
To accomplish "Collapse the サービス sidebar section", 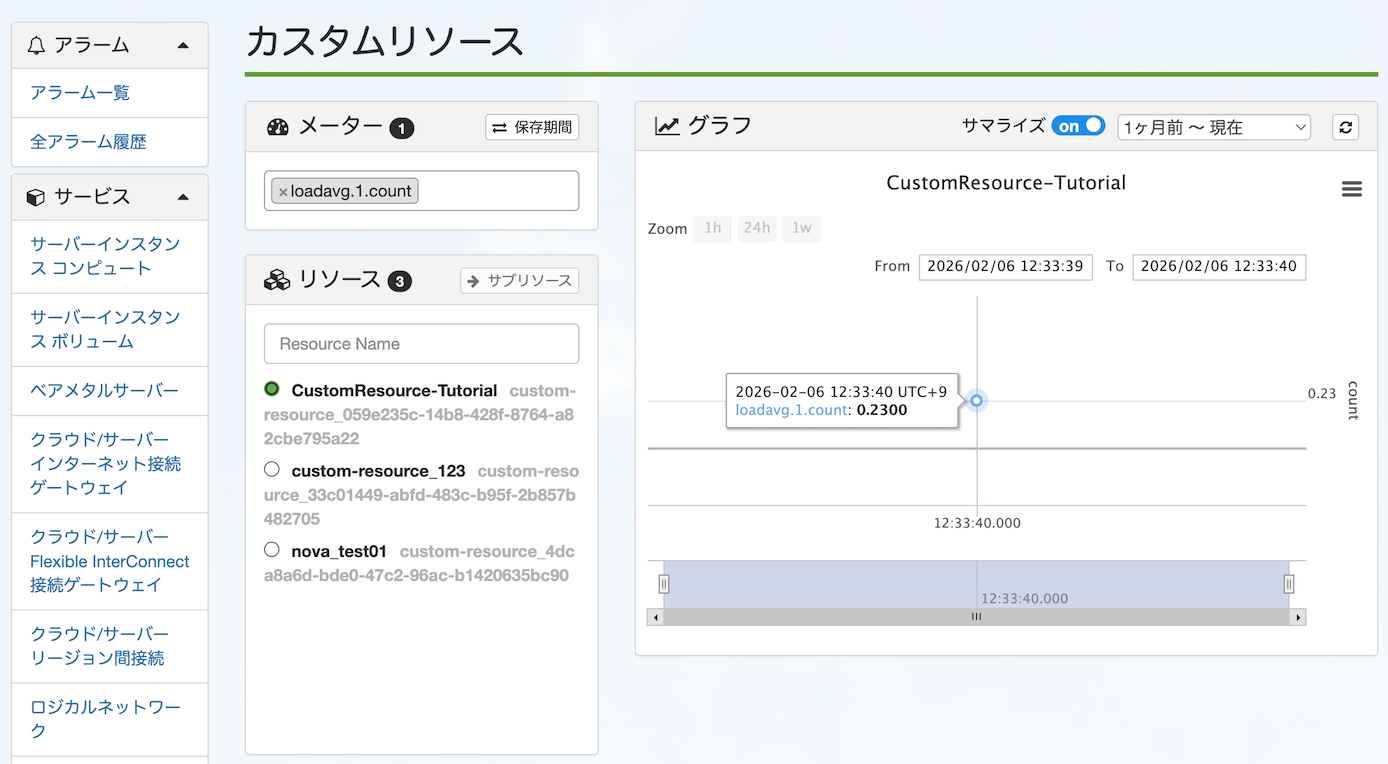I will (x=182, y=197).
